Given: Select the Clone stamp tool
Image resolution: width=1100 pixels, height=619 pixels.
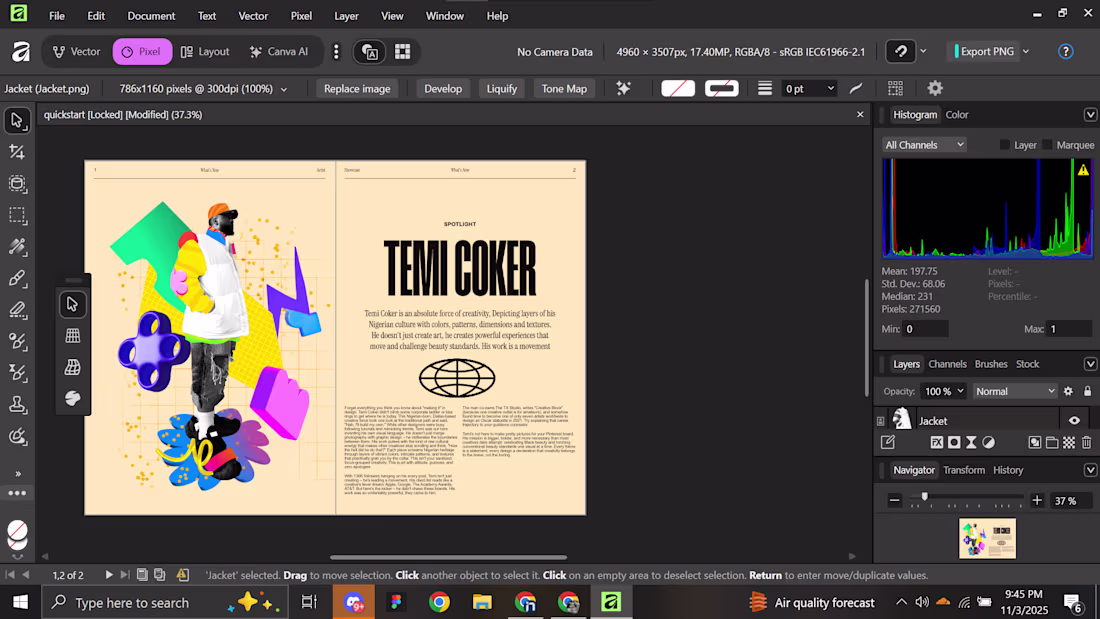Looking at the screenshot, I should (17, 404).
